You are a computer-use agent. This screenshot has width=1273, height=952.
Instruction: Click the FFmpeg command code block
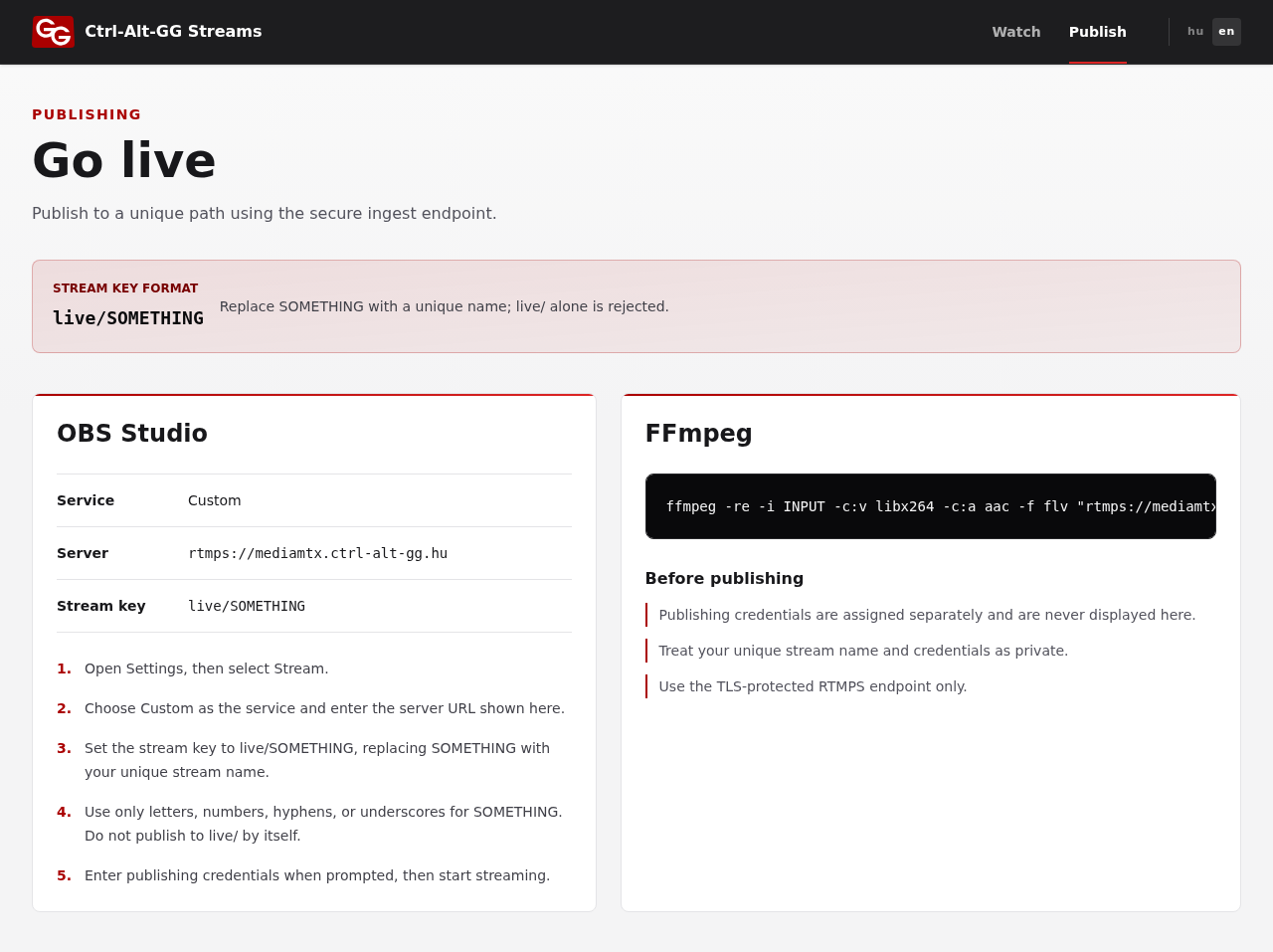click(931, 506)
